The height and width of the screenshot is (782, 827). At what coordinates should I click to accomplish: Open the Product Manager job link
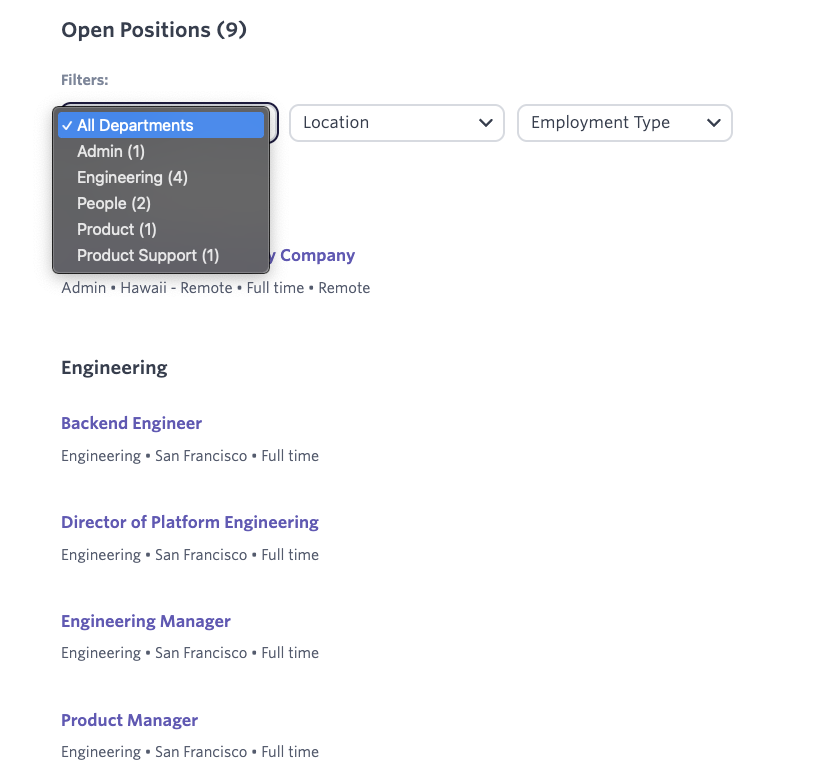click(129, 720)
